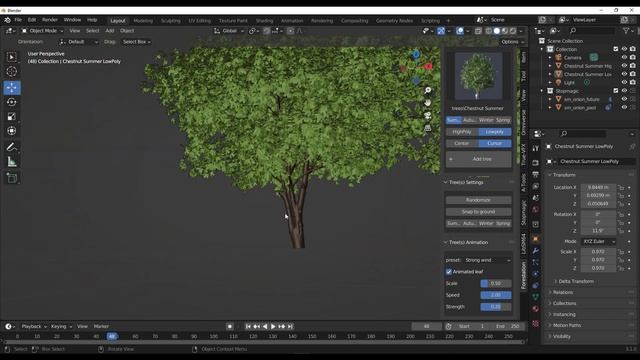Expand the Relations panel

coord(562,292)
